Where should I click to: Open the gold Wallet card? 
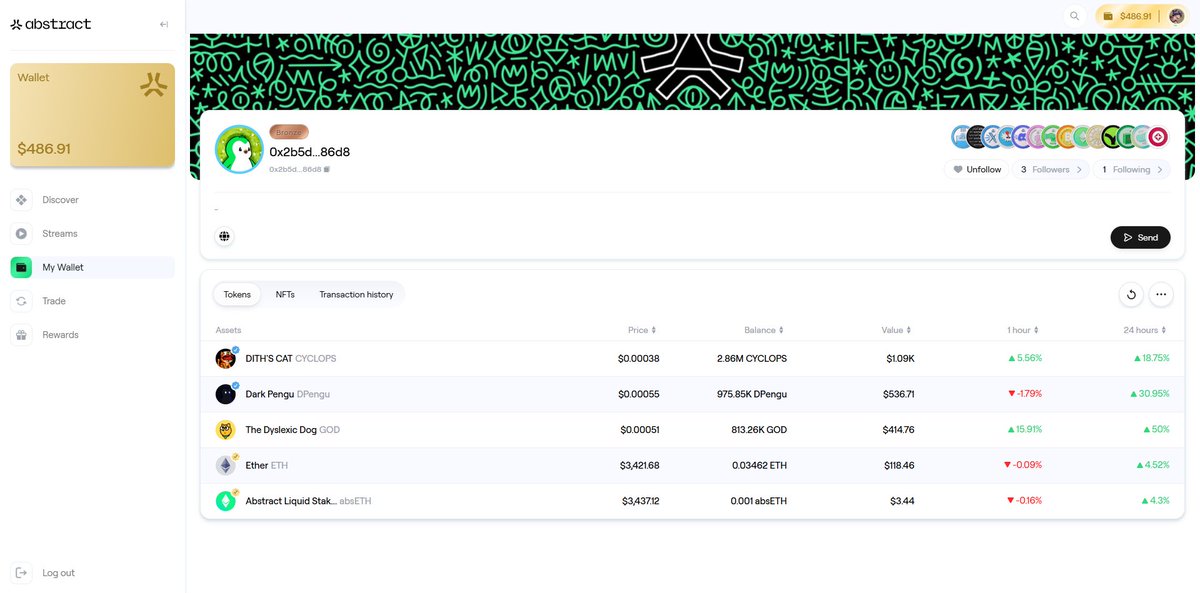[x=93, y=115]
